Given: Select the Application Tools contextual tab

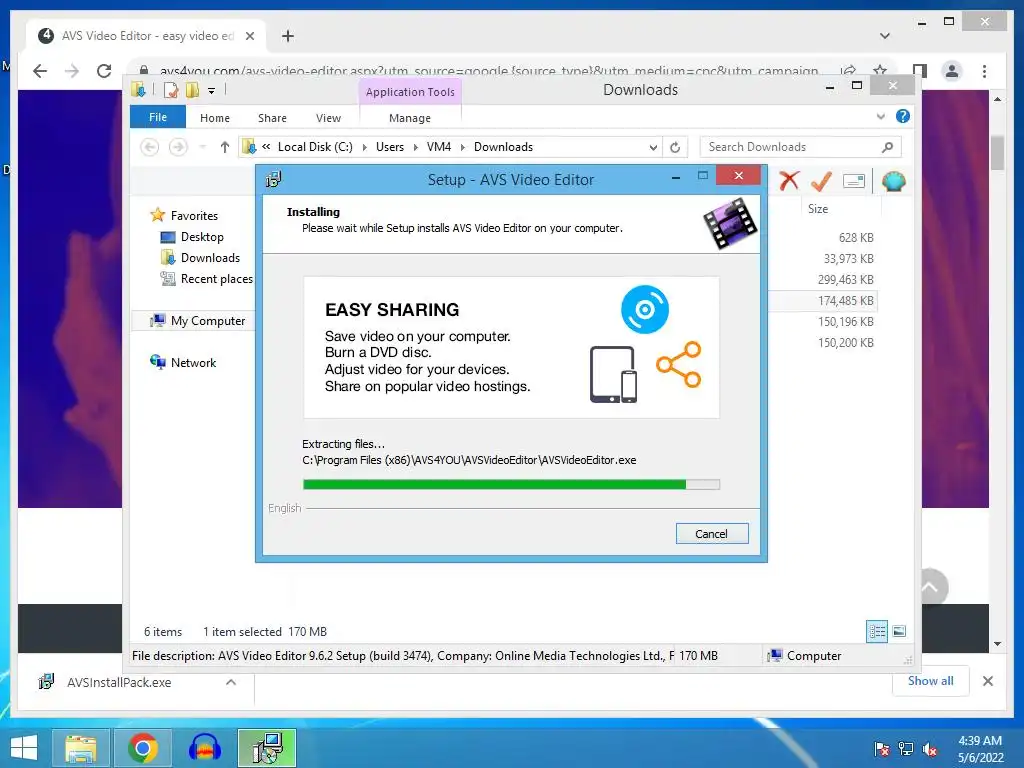Looking at the screenshot, I should (410, 92).
